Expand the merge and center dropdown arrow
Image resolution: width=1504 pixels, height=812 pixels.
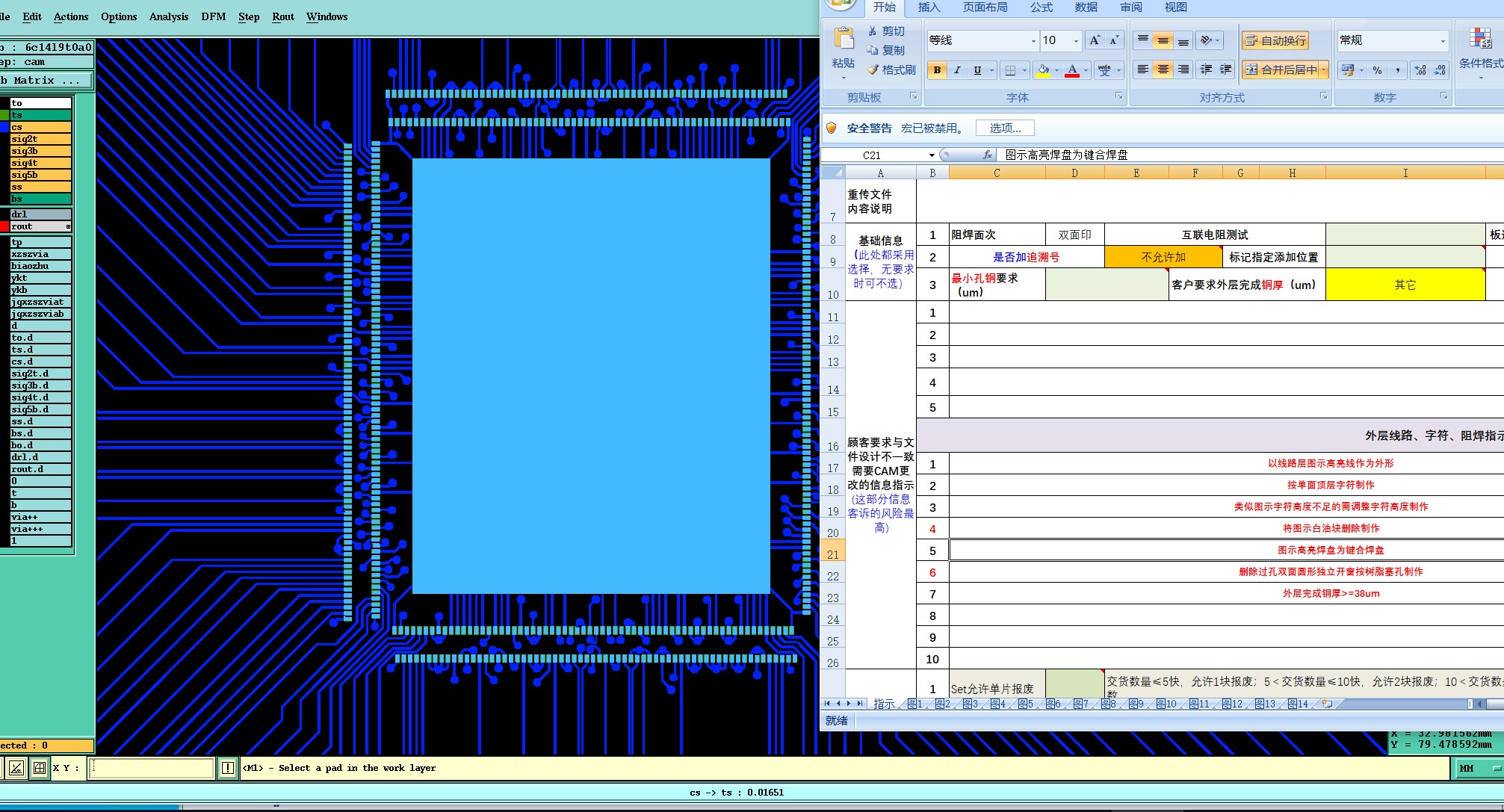coord(1324,70)
